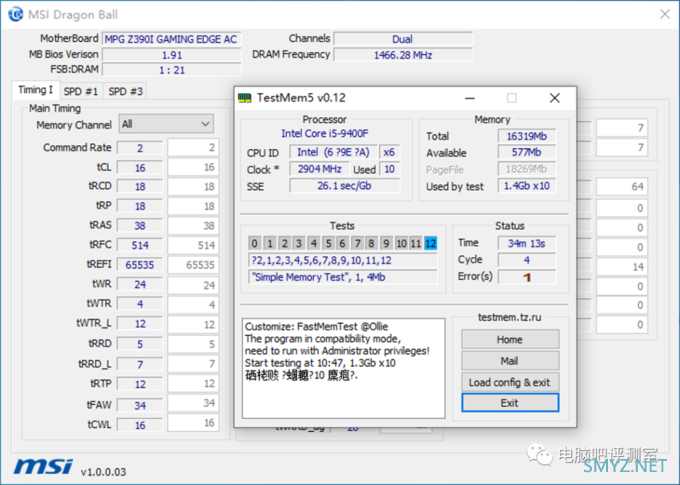Screen dimensions: 680x485
Task: Click the TestMem5 log output text box
Action: pos(343,368)
